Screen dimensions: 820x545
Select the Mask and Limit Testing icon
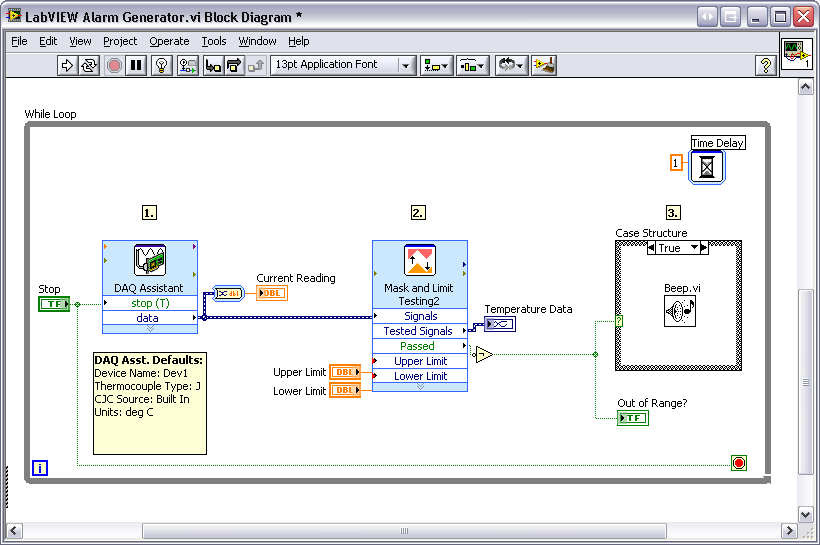(419, 260)
